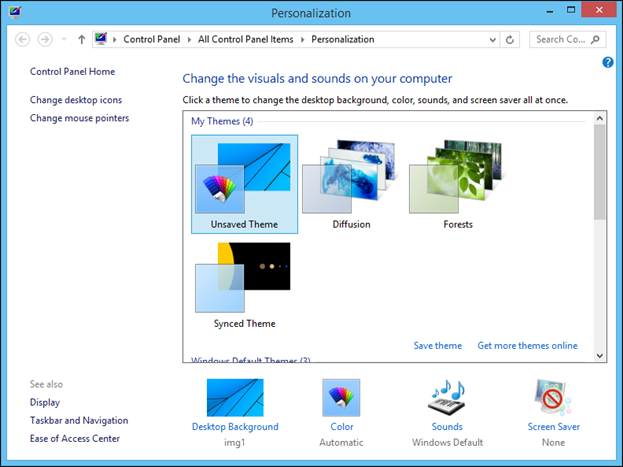
Task: Go up one level with Up arrow
Action: coord(81,39)
